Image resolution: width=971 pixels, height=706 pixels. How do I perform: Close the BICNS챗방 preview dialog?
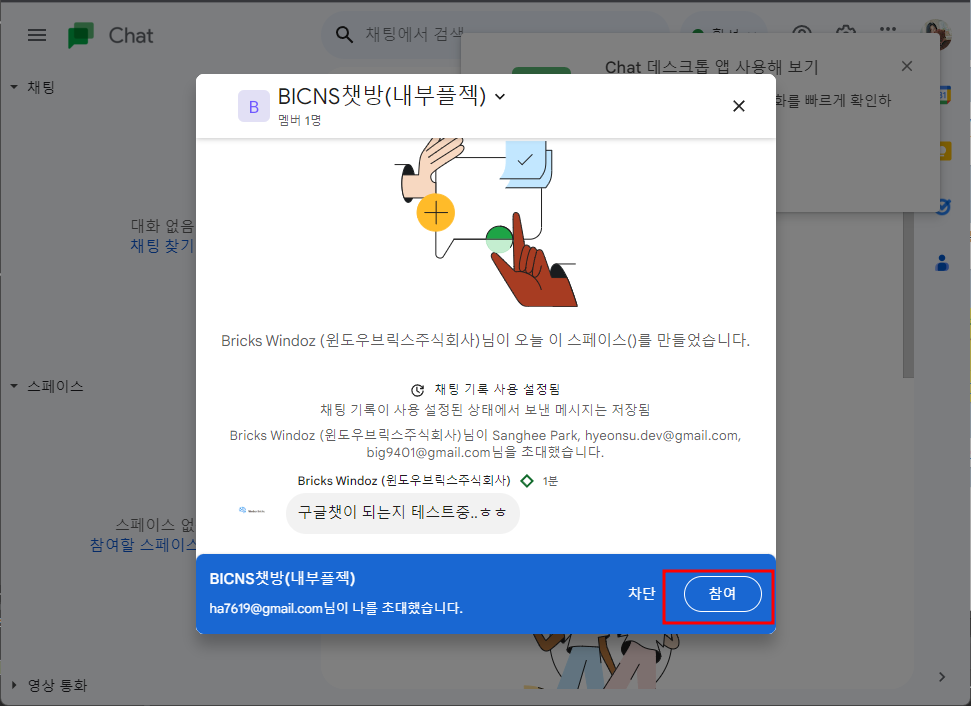pyautogui.click(x=738, y=106)
